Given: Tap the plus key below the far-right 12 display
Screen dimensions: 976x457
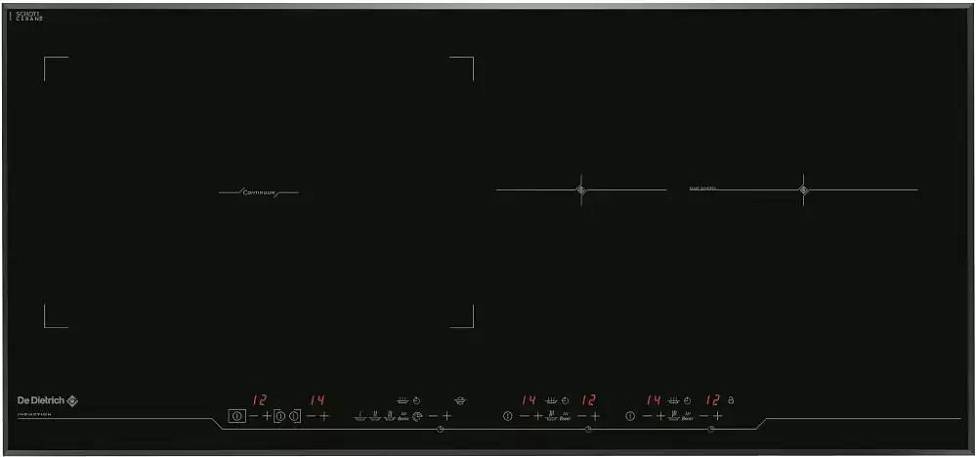Looking at the screenshot, I should click(717, 416).
